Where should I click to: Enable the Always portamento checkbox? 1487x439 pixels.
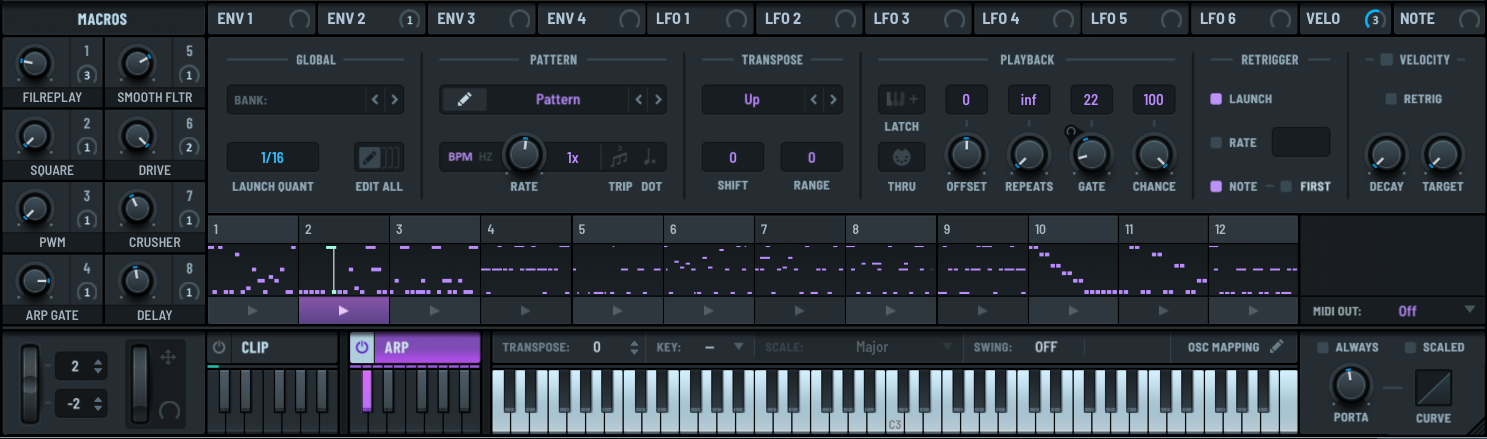click(x=1323, y=347)
